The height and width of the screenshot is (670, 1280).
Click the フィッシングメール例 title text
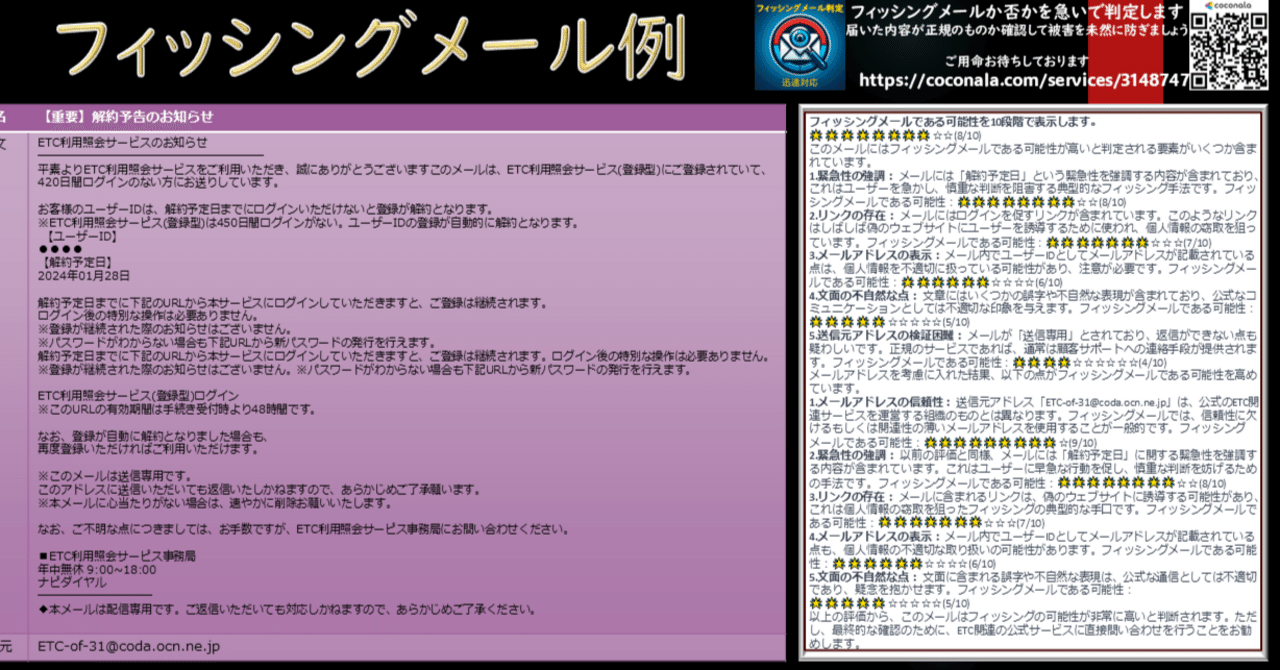(x=372, y=50)
